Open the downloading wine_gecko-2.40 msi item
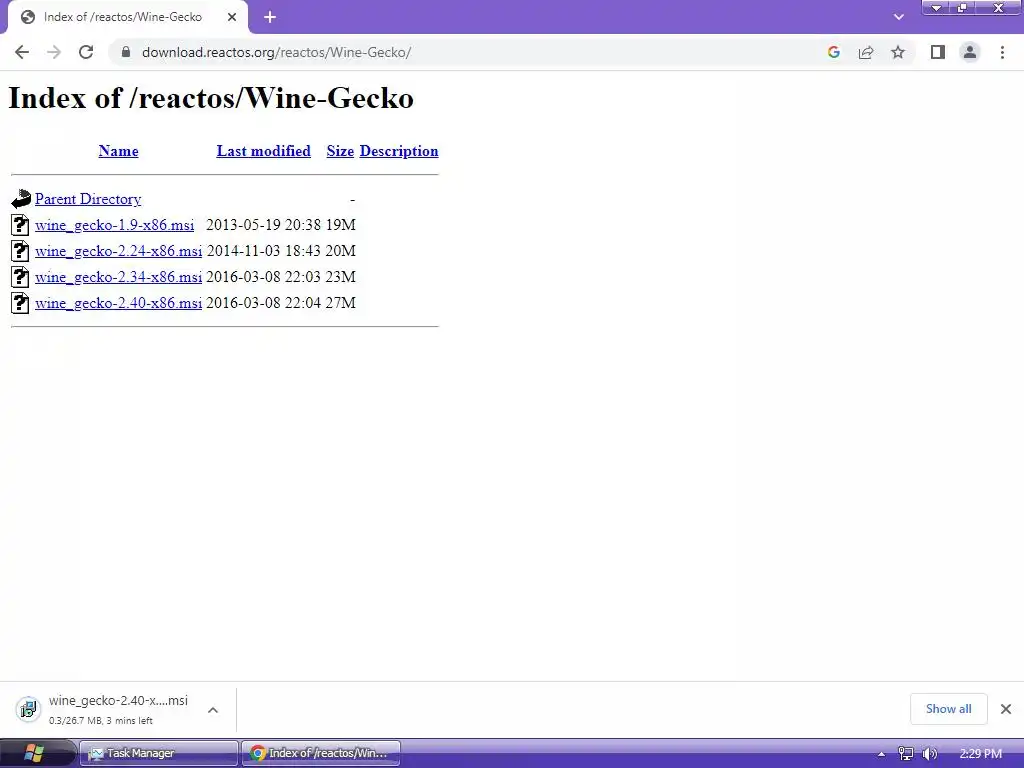Screen dimensions: 1024x768 [x=118, y=709]
